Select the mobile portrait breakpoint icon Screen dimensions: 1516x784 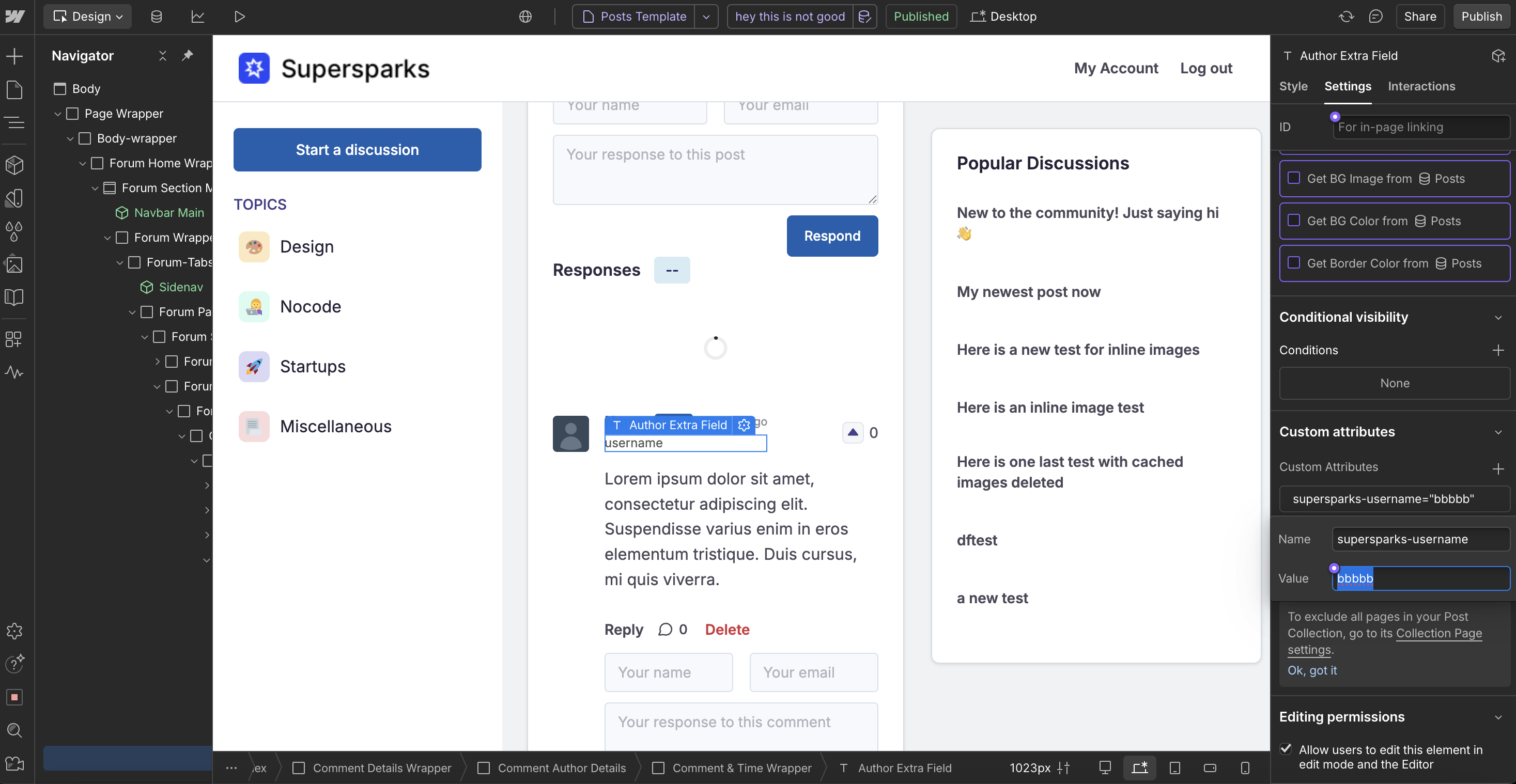1245,767
